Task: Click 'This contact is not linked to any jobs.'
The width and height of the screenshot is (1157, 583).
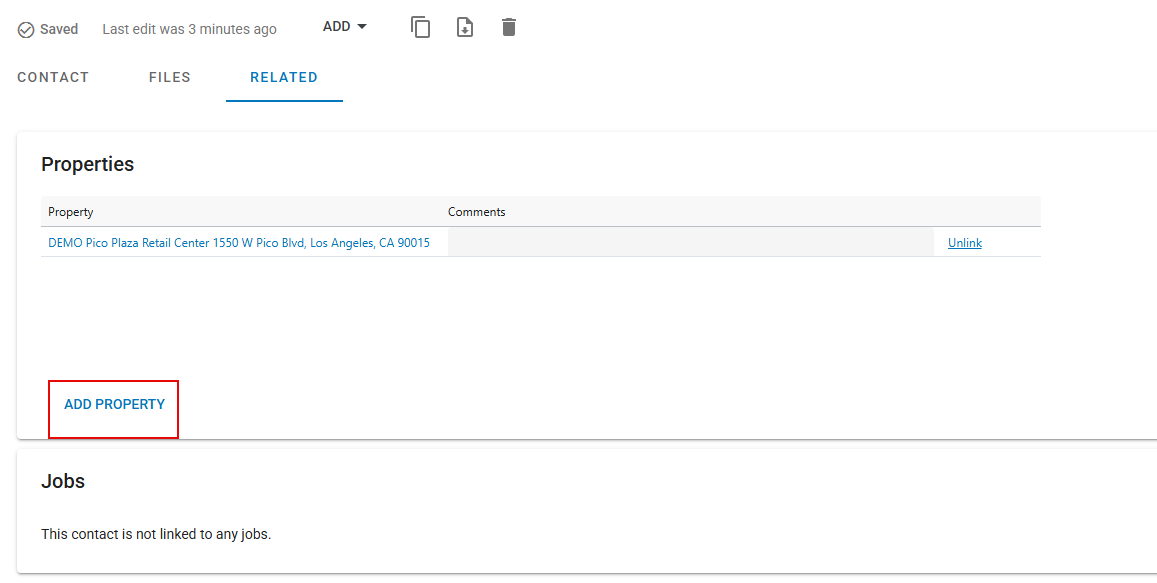Action: (156, 534)
